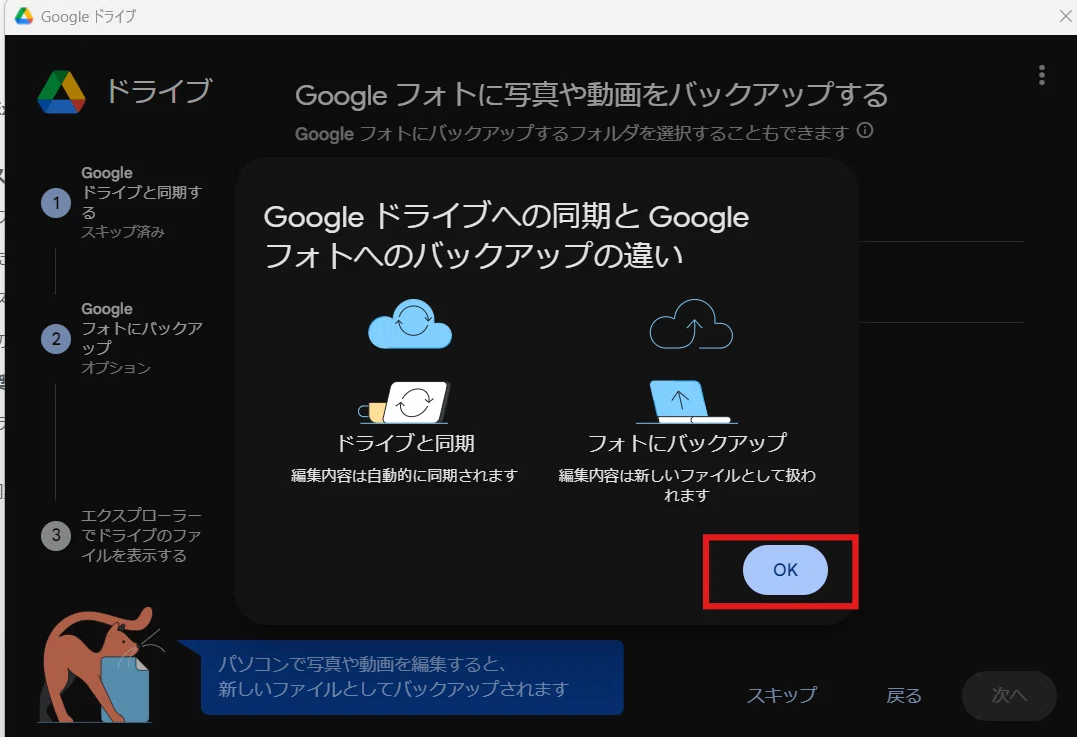Click the ドライブ product name text

coord(159,91)
